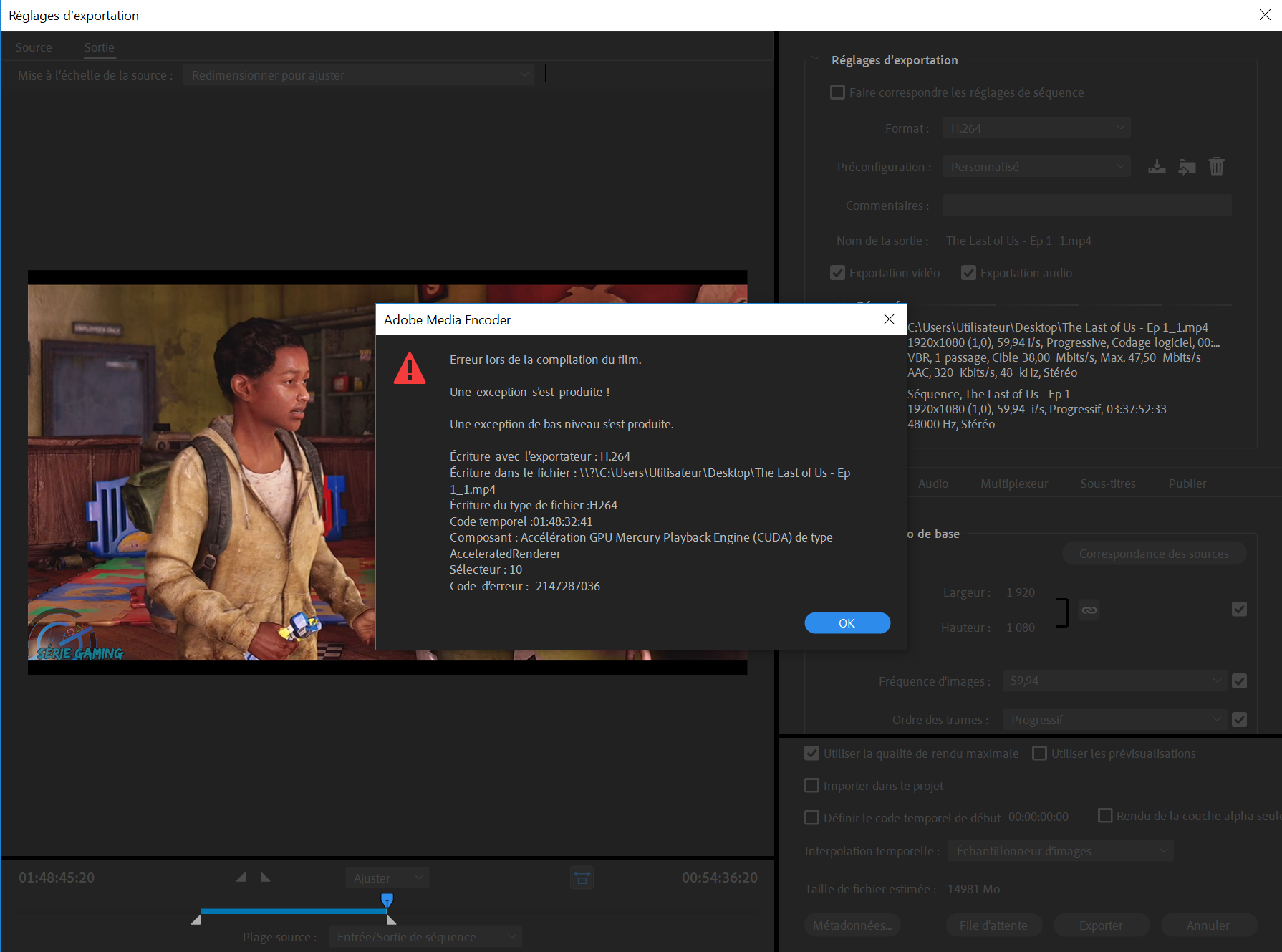This screenshot has width=1282, height=952.
Task: Open the Préconfiguration Personnalisé dropdown
Action: point(1036,167)
